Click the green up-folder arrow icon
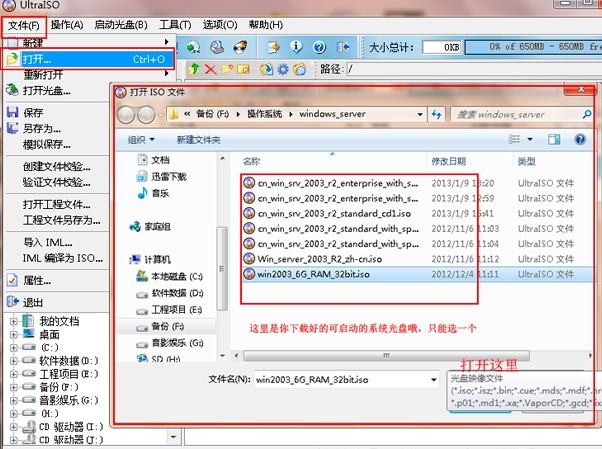 (x=193, y=68)
